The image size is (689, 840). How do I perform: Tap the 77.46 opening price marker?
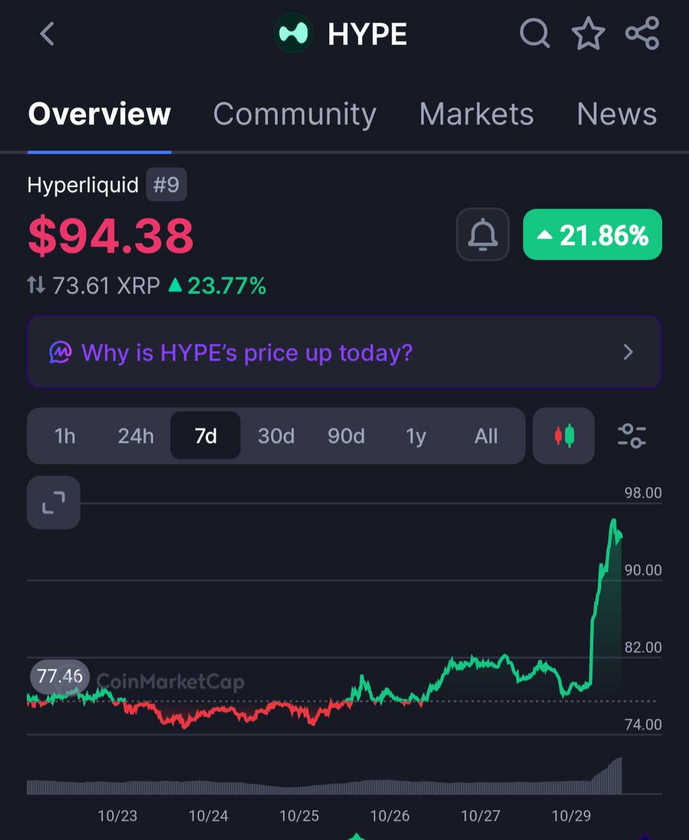[60, 677]
